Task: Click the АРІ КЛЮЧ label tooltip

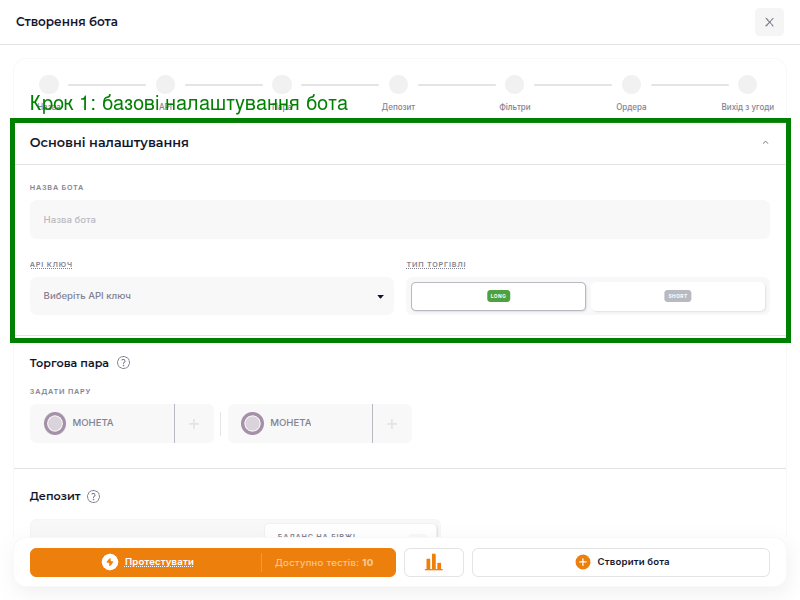Action: pyautogui.click(x=51, y=264)
